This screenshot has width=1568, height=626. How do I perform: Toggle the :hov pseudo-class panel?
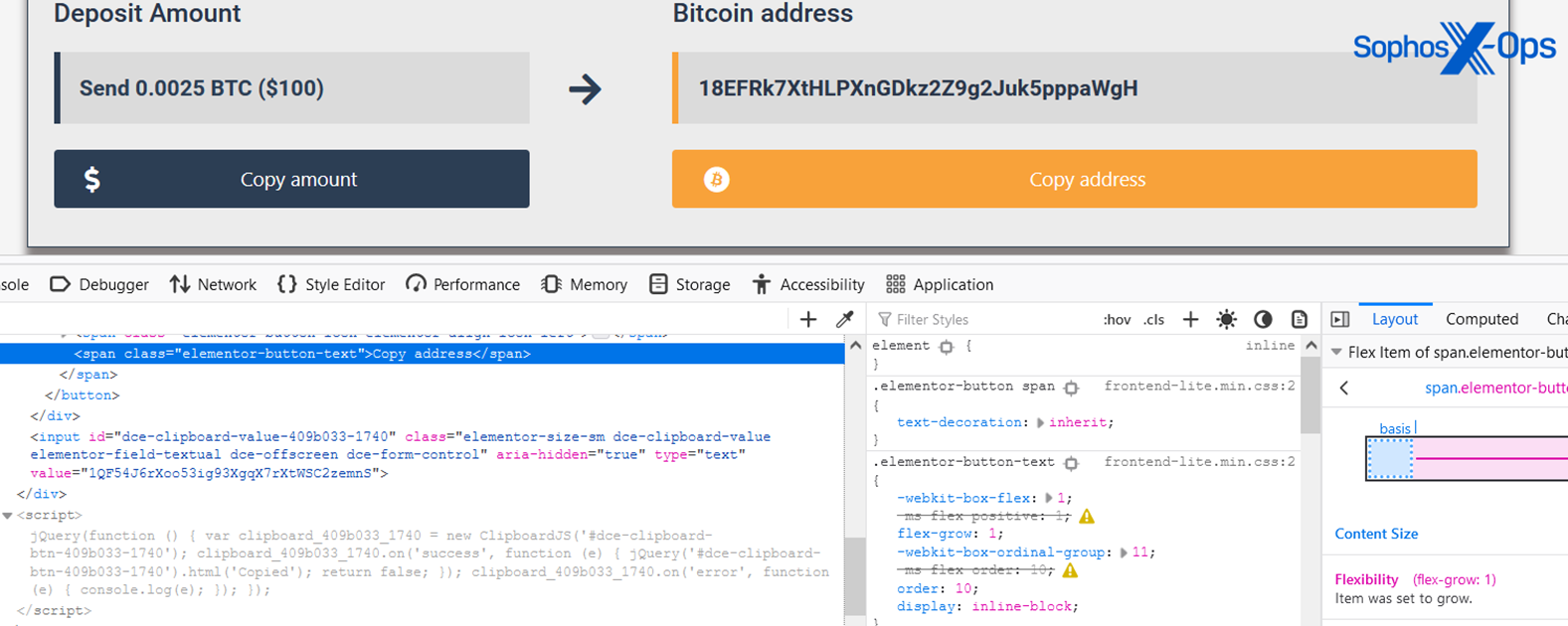click(x=1117, y=319)
